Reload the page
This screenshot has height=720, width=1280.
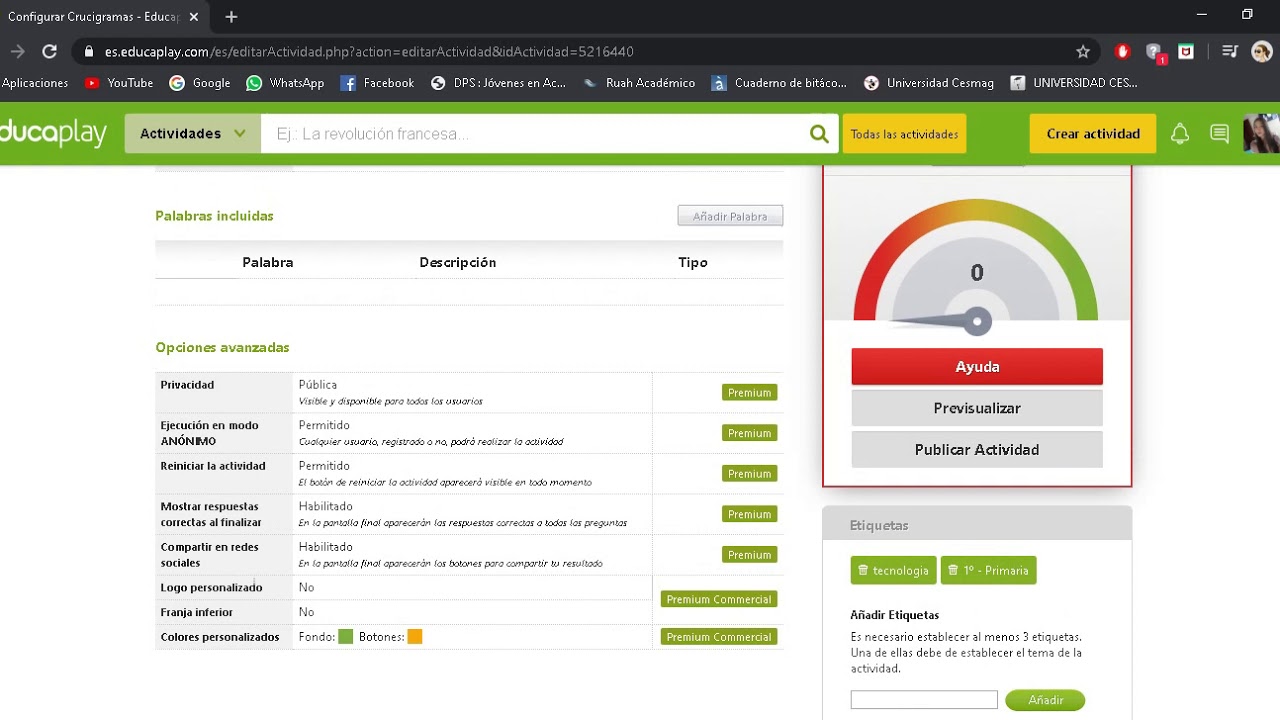tap(49, 52)
